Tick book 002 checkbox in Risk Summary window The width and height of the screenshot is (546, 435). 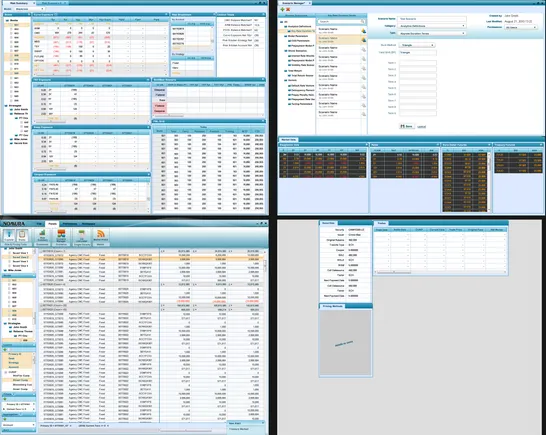(11, 29)
